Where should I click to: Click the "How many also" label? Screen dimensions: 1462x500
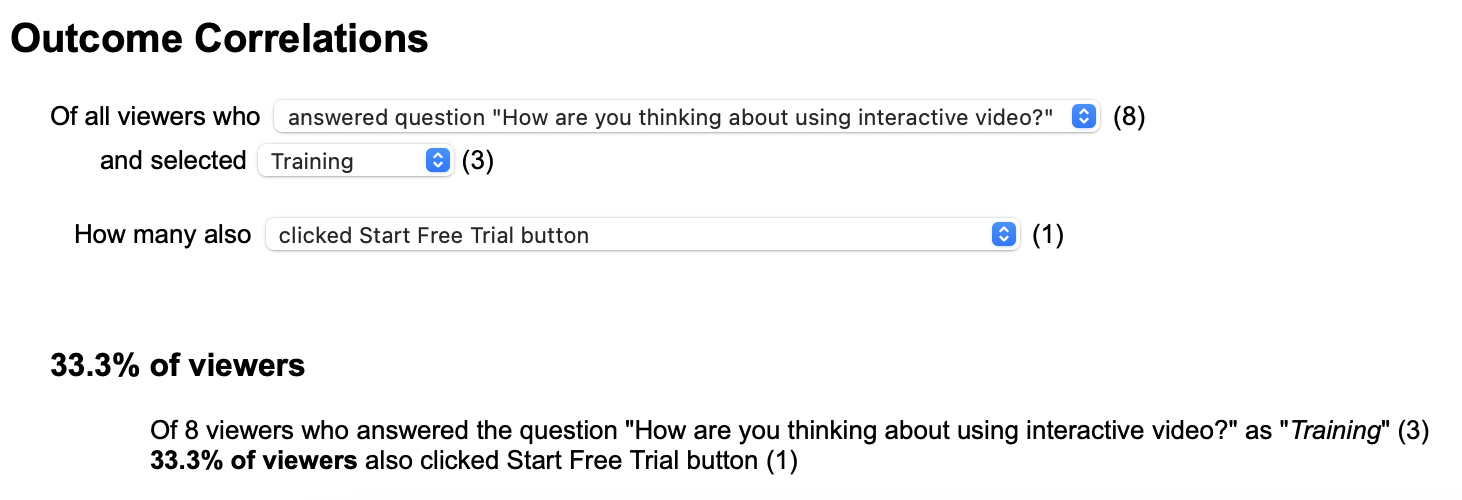(163, 235)
